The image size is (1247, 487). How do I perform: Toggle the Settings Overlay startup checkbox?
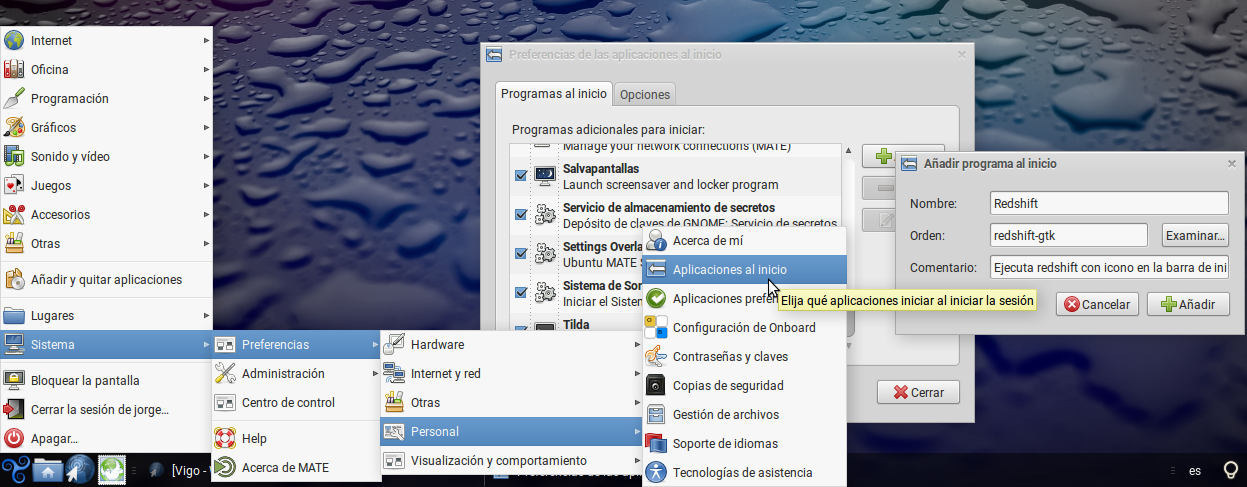point(521,253)
